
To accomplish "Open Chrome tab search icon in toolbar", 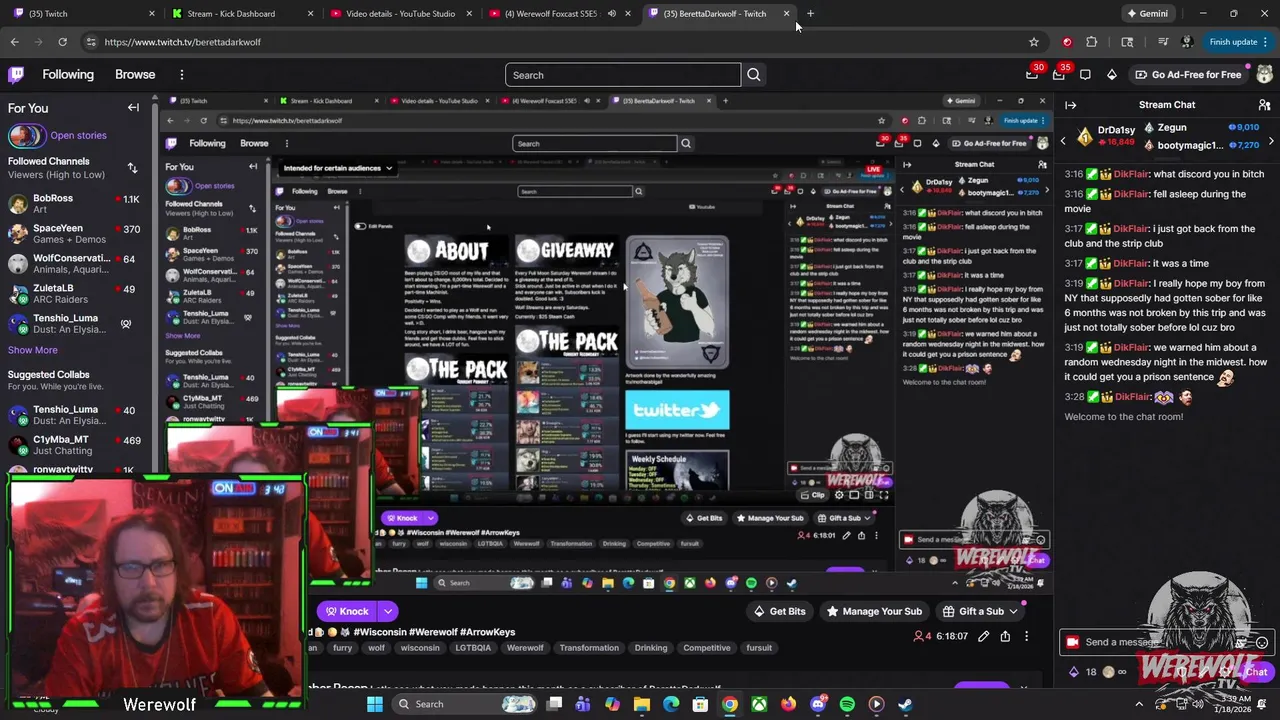I will coord(1127,42).
